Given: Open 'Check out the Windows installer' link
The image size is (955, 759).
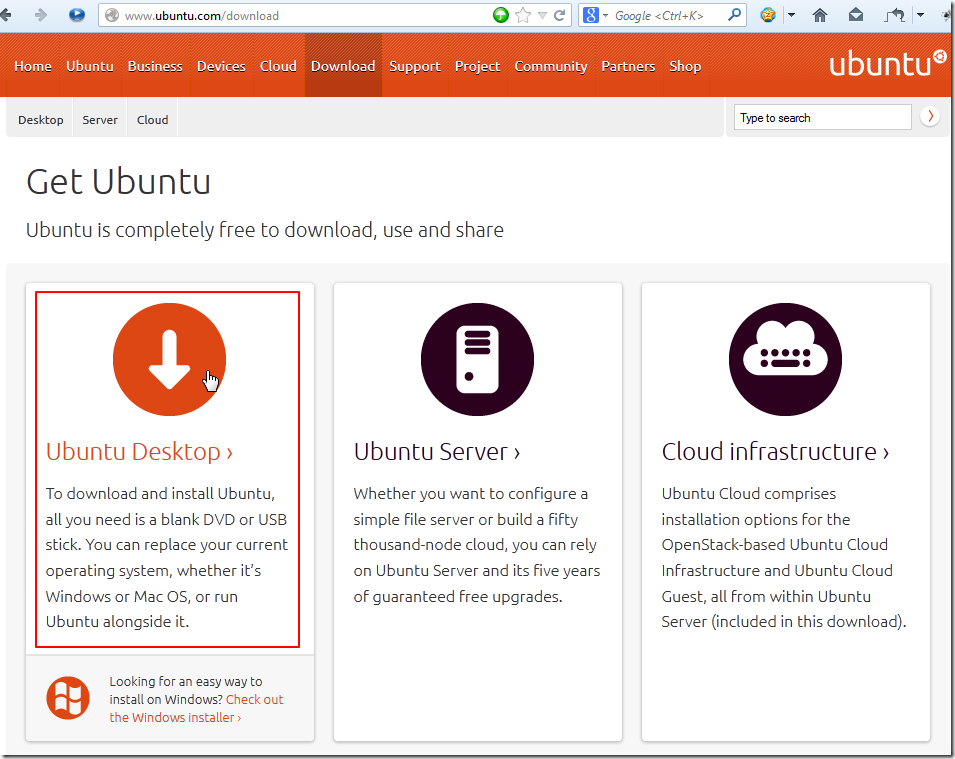Looking at the screenshot, I should tap(196, 708).
